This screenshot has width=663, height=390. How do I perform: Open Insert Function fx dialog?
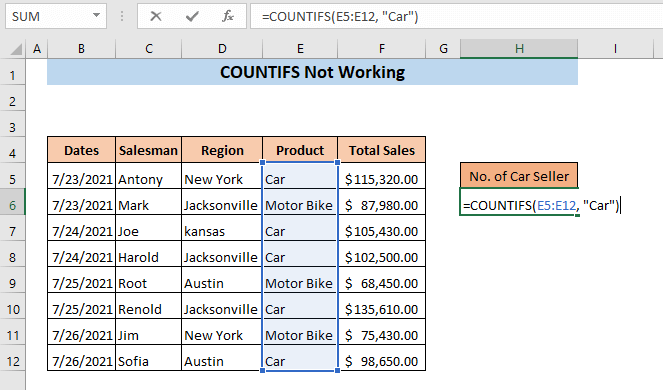click(228, 16)
